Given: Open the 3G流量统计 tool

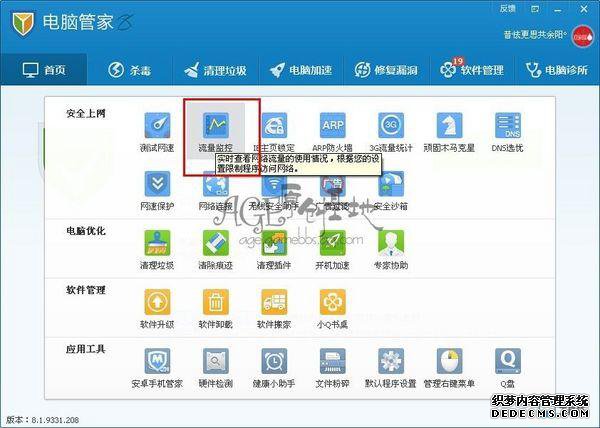Looking at the screenshot, I should click(391, 132).
